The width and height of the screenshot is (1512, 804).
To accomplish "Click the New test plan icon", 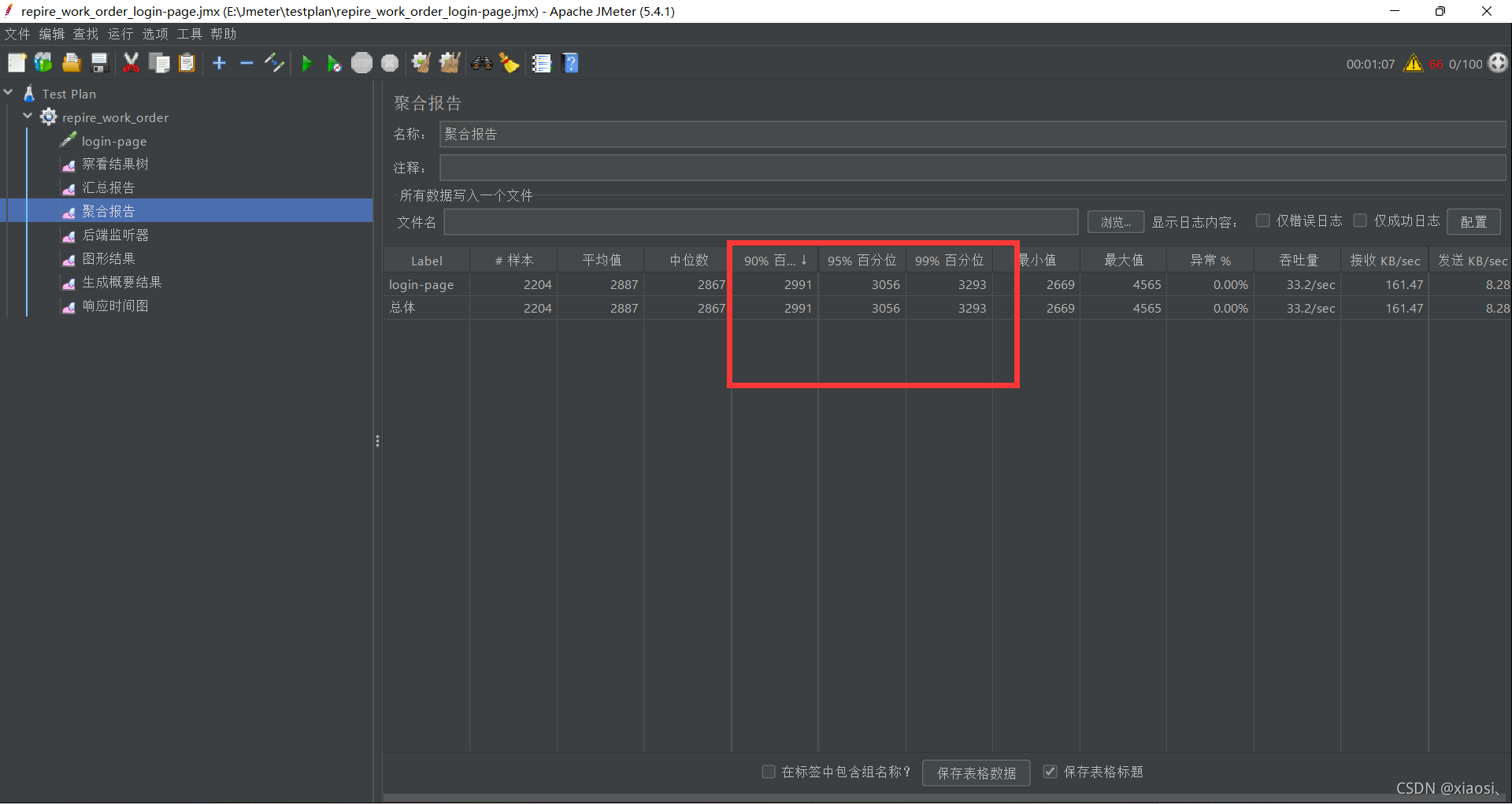I will click(x=17, y=63).
